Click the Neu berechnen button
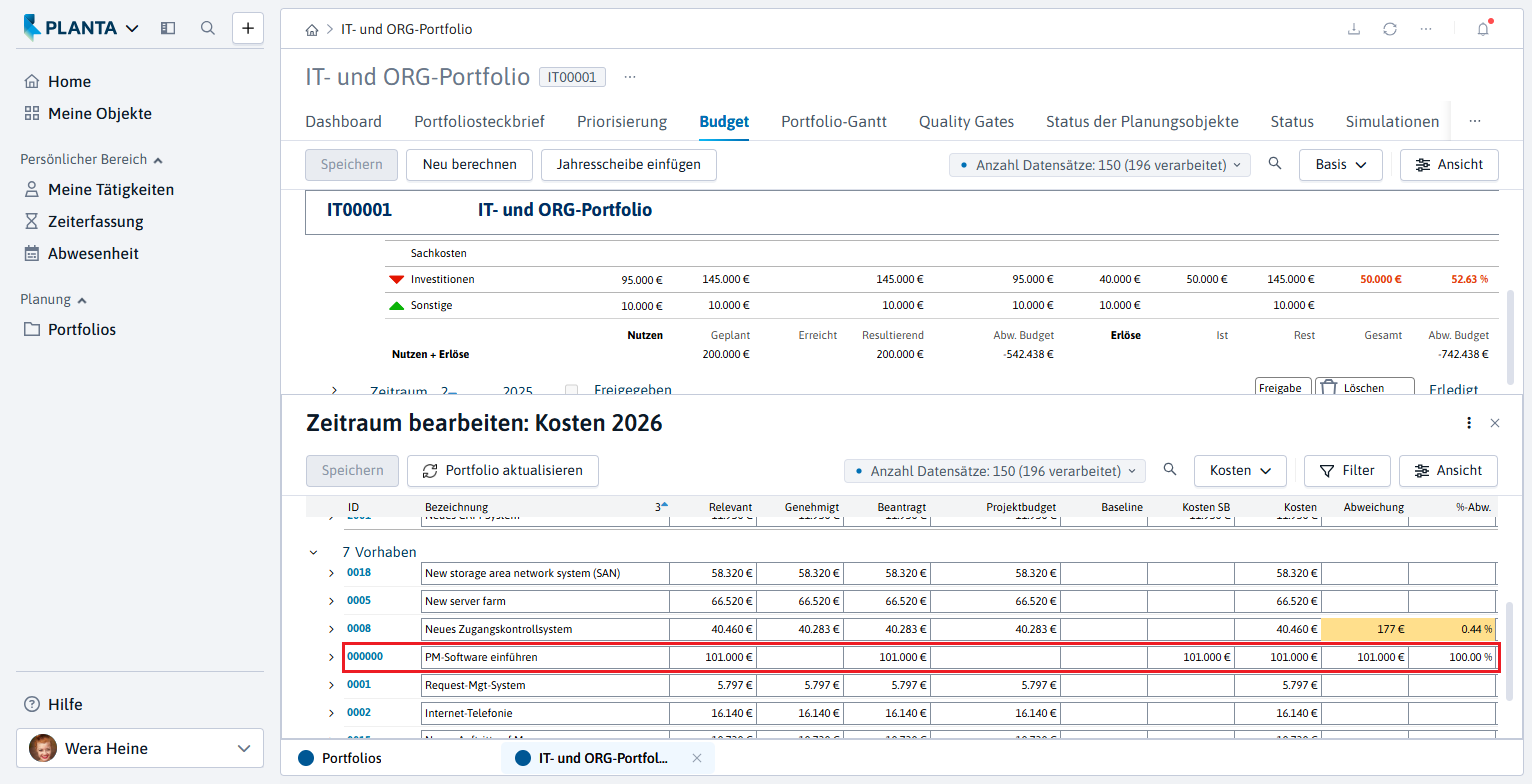The image size is (1532, 784). [x=469, y=165]
